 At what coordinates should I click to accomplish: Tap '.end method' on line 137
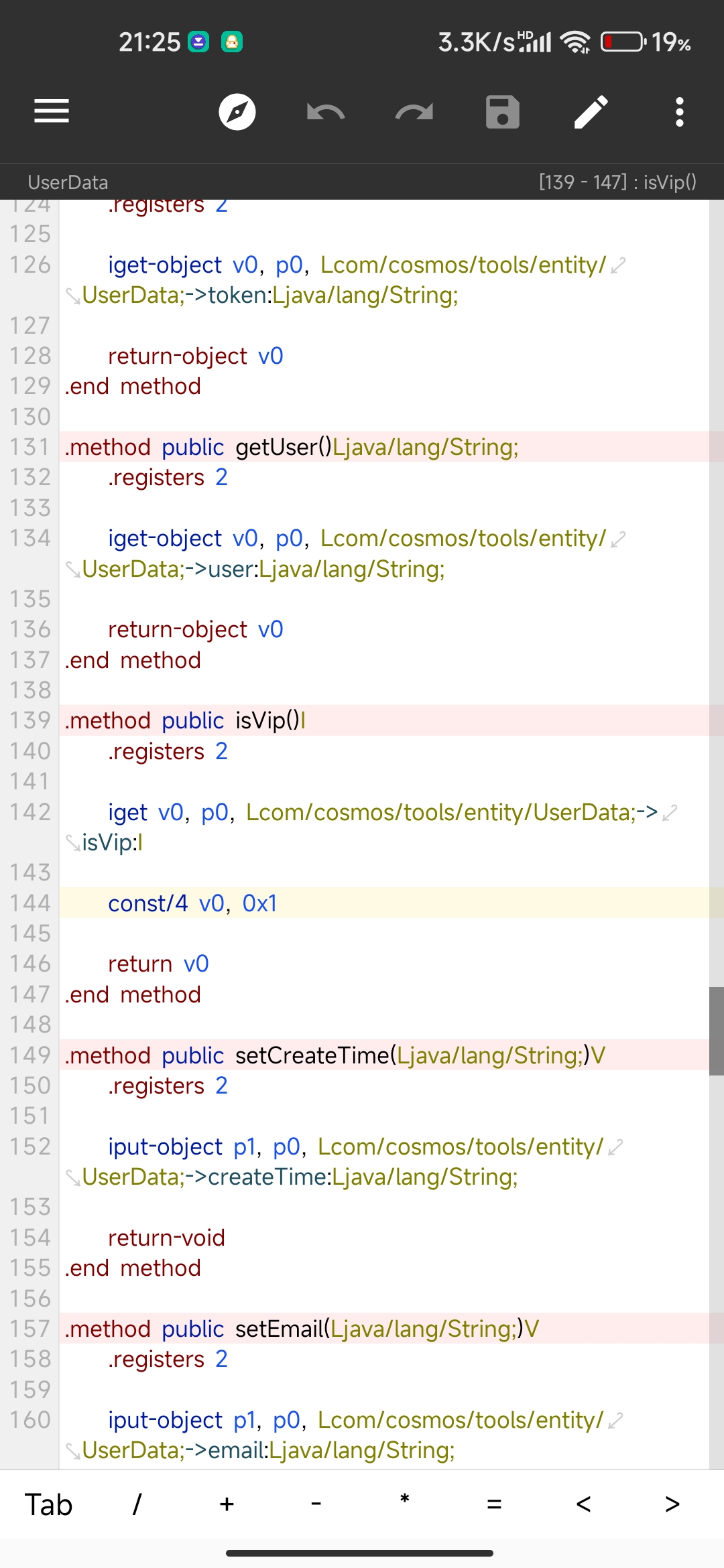(x=133, y=660)
